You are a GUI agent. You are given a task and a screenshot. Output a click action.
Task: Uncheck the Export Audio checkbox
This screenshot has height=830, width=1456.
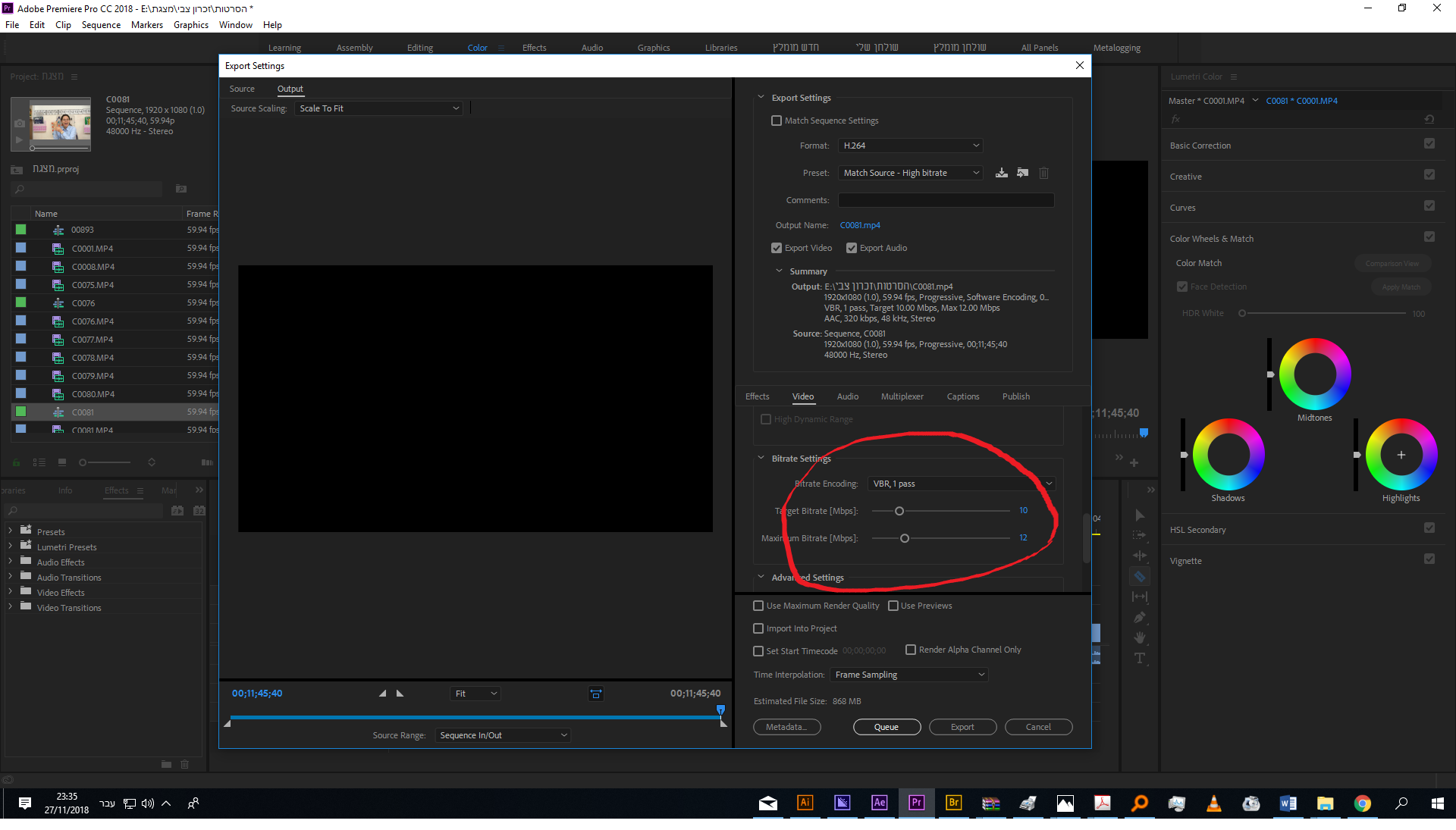pyautogui.click(x=852, y=248)
